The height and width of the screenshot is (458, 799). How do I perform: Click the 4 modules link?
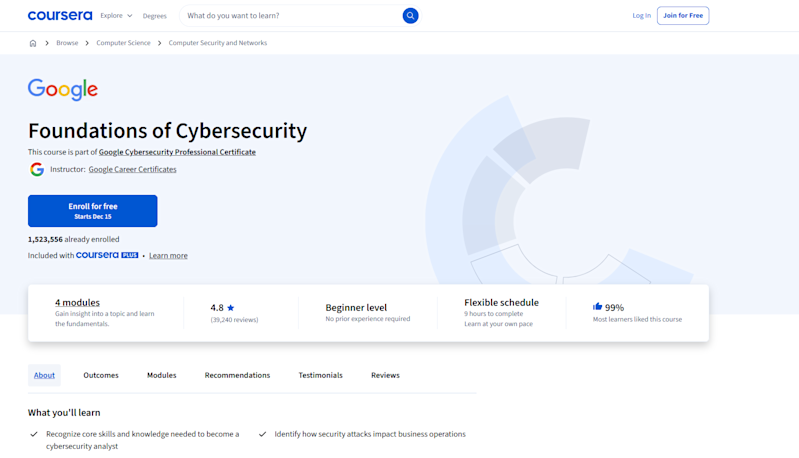tap(77, 303)
